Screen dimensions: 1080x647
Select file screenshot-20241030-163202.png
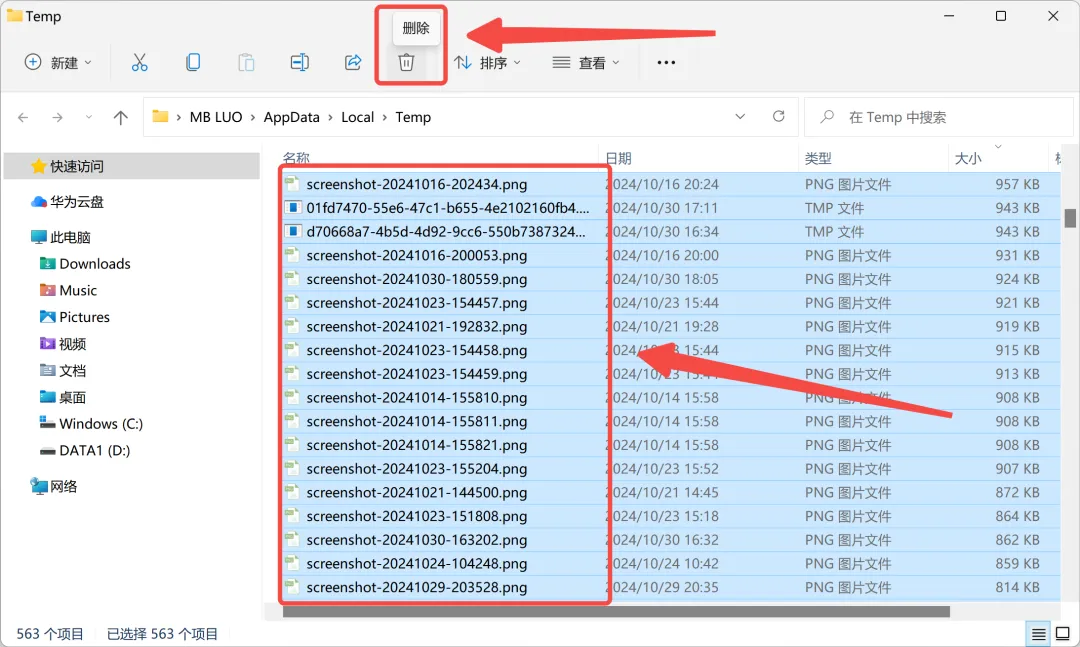tap(416, 540)
